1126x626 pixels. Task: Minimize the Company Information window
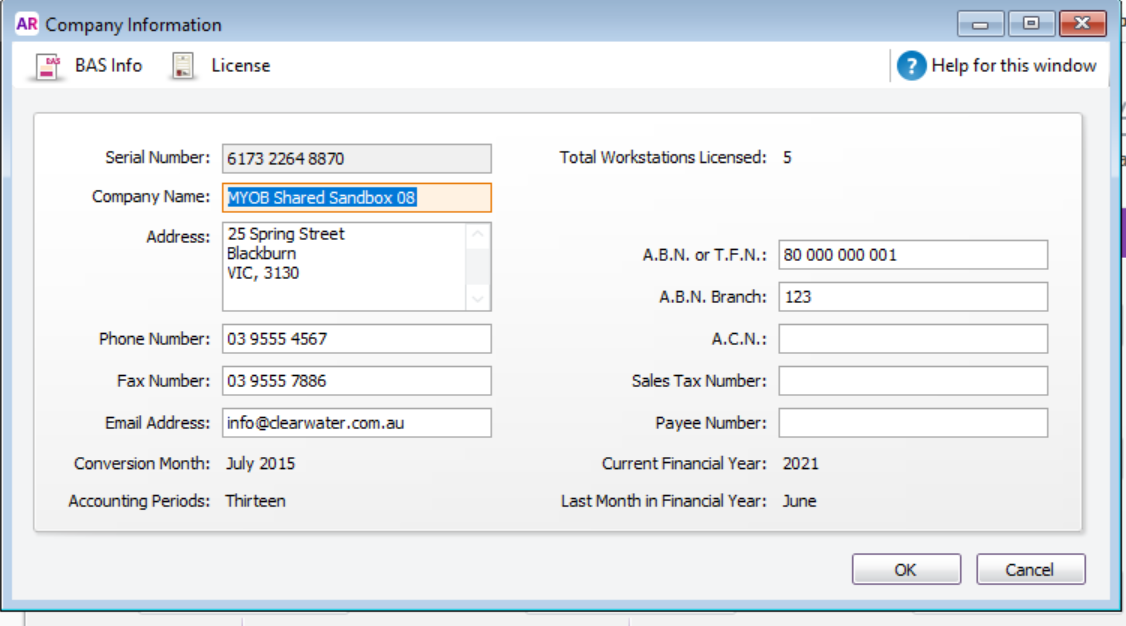click(980, 24)
